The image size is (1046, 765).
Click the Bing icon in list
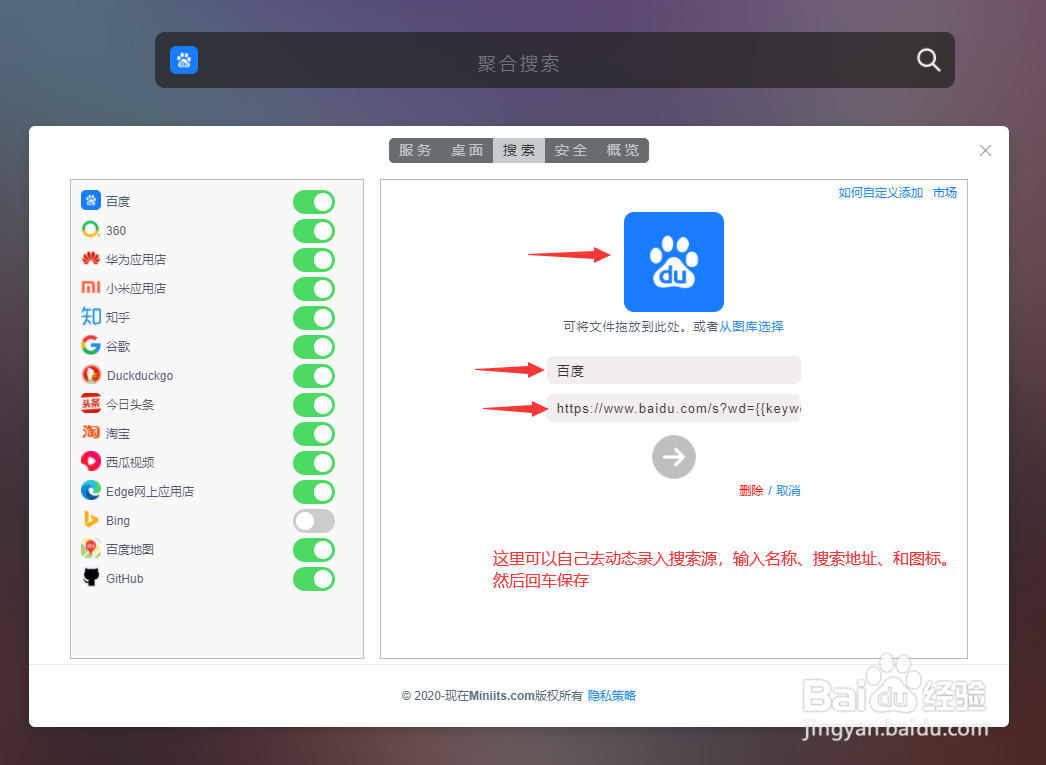click(x=91, y=520)
